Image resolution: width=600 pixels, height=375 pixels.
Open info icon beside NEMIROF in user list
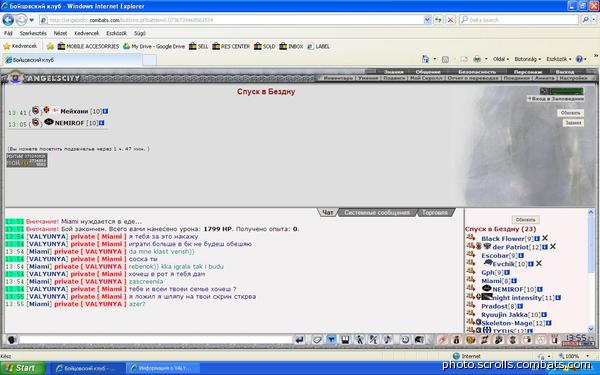click(x=540, y=289)
